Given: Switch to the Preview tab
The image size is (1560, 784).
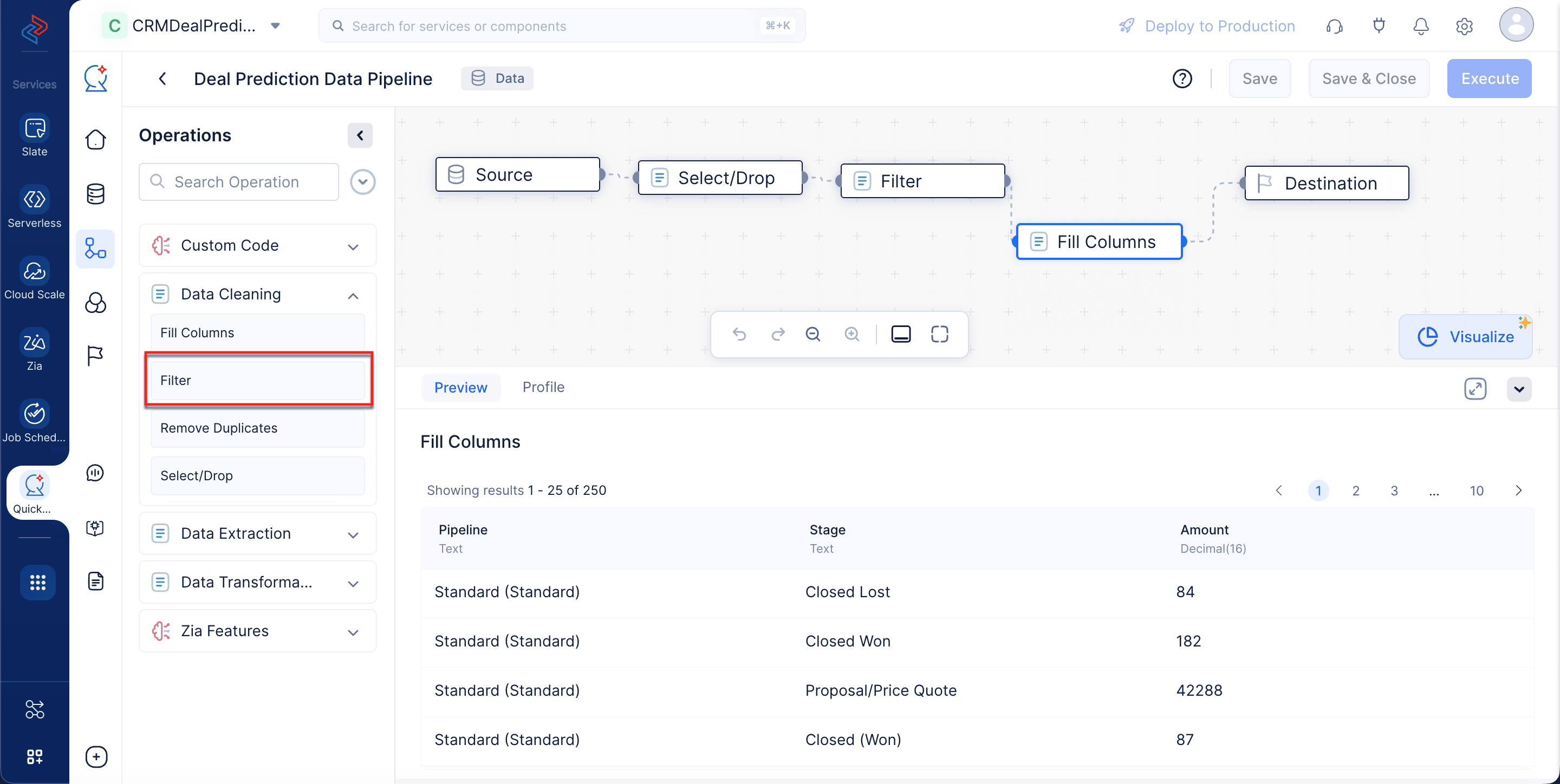Looking at the screenshot, I should [460, 388].
